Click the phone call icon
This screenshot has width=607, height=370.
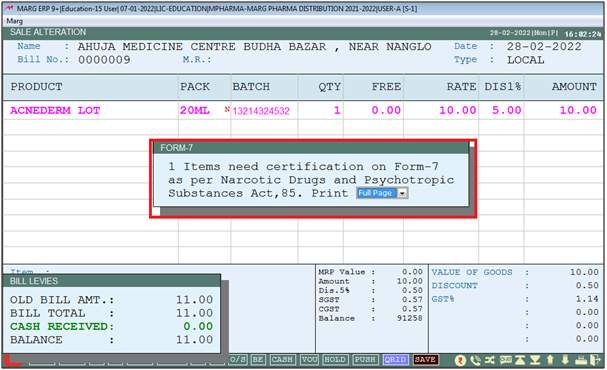475,360
